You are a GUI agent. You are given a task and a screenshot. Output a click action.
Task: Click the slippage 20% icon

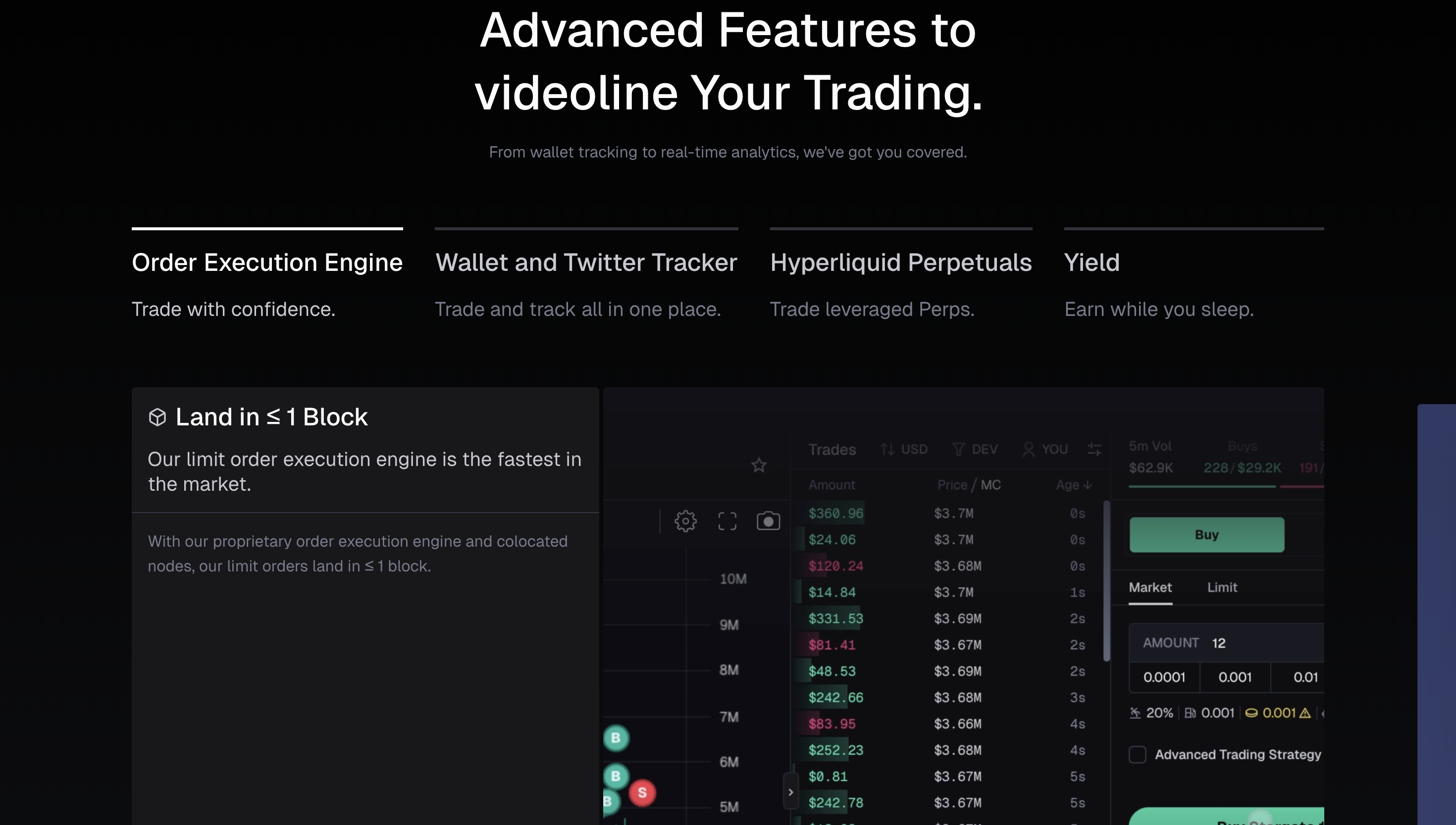coord(1135,713)
